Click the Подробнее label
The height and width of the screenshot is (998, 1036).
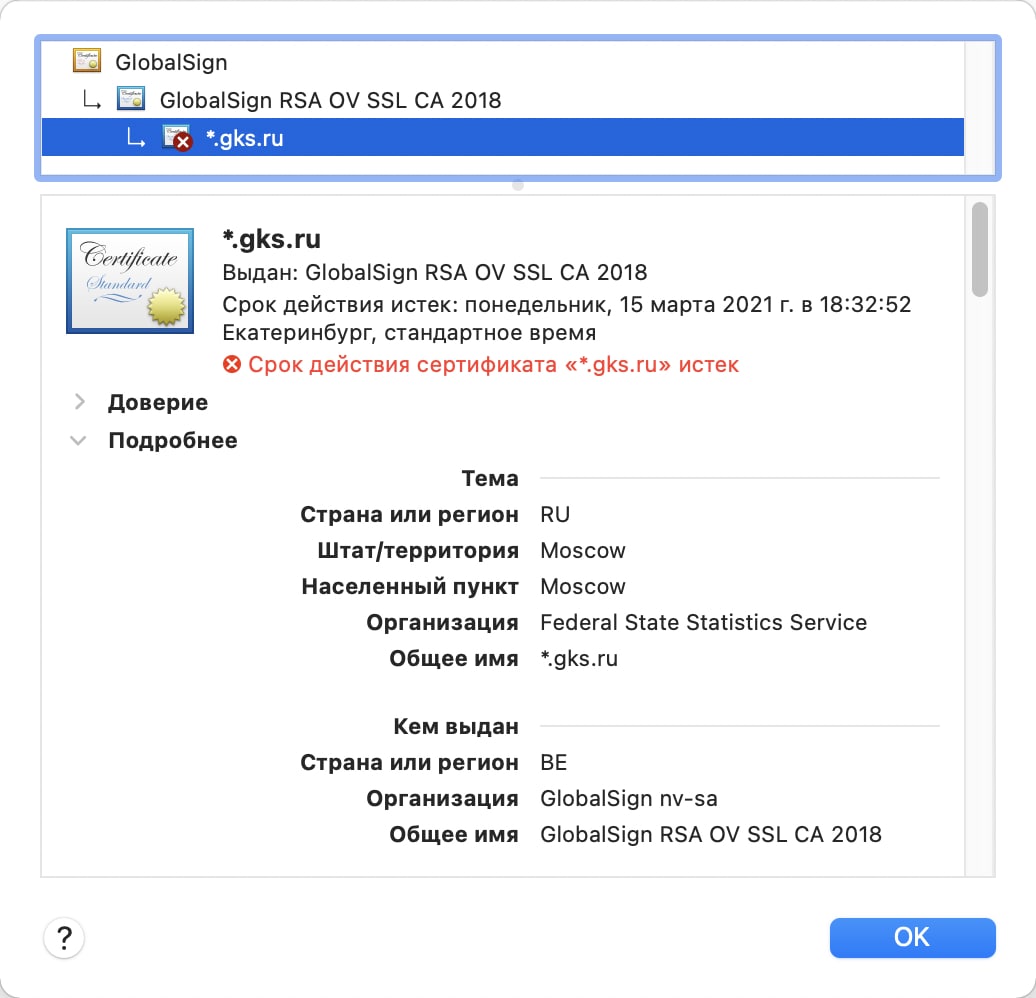(x=173, y=441)
